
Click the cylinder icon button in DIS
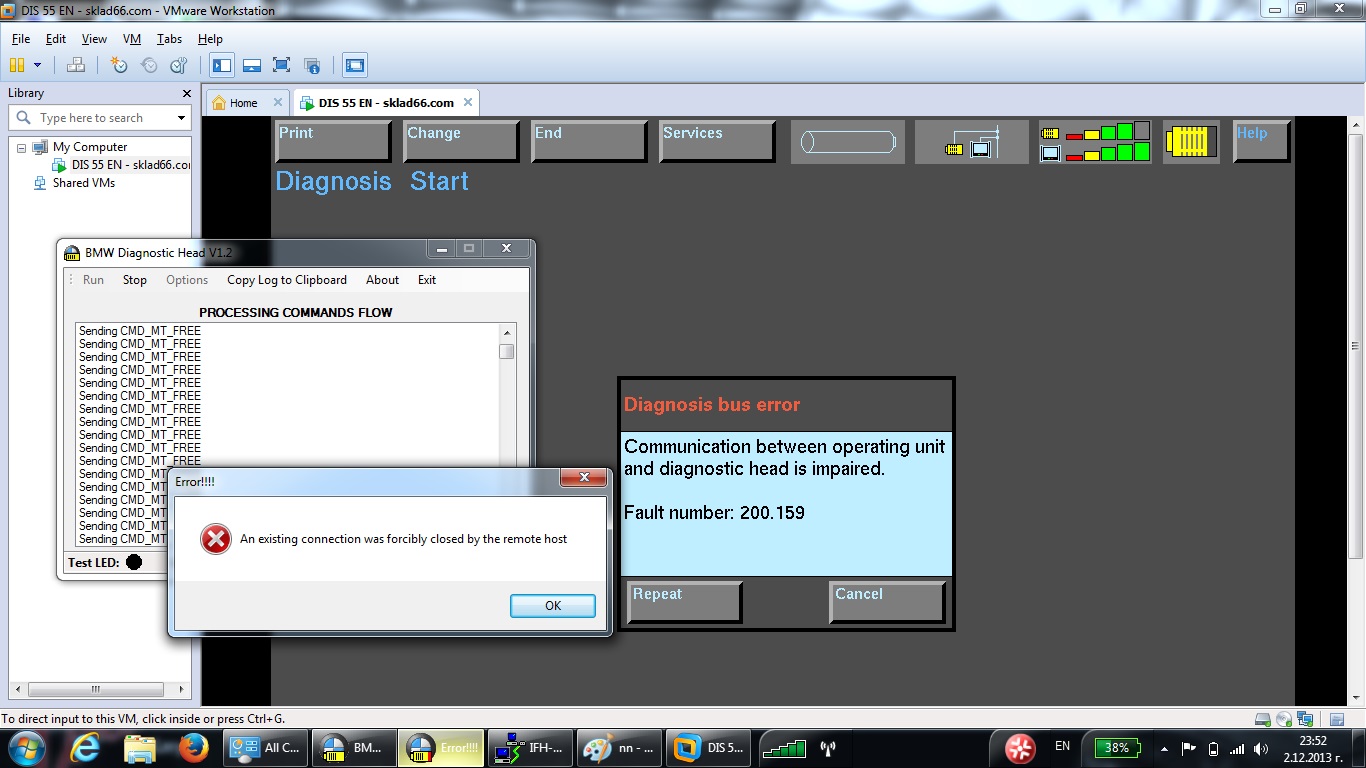pos(848,142)
